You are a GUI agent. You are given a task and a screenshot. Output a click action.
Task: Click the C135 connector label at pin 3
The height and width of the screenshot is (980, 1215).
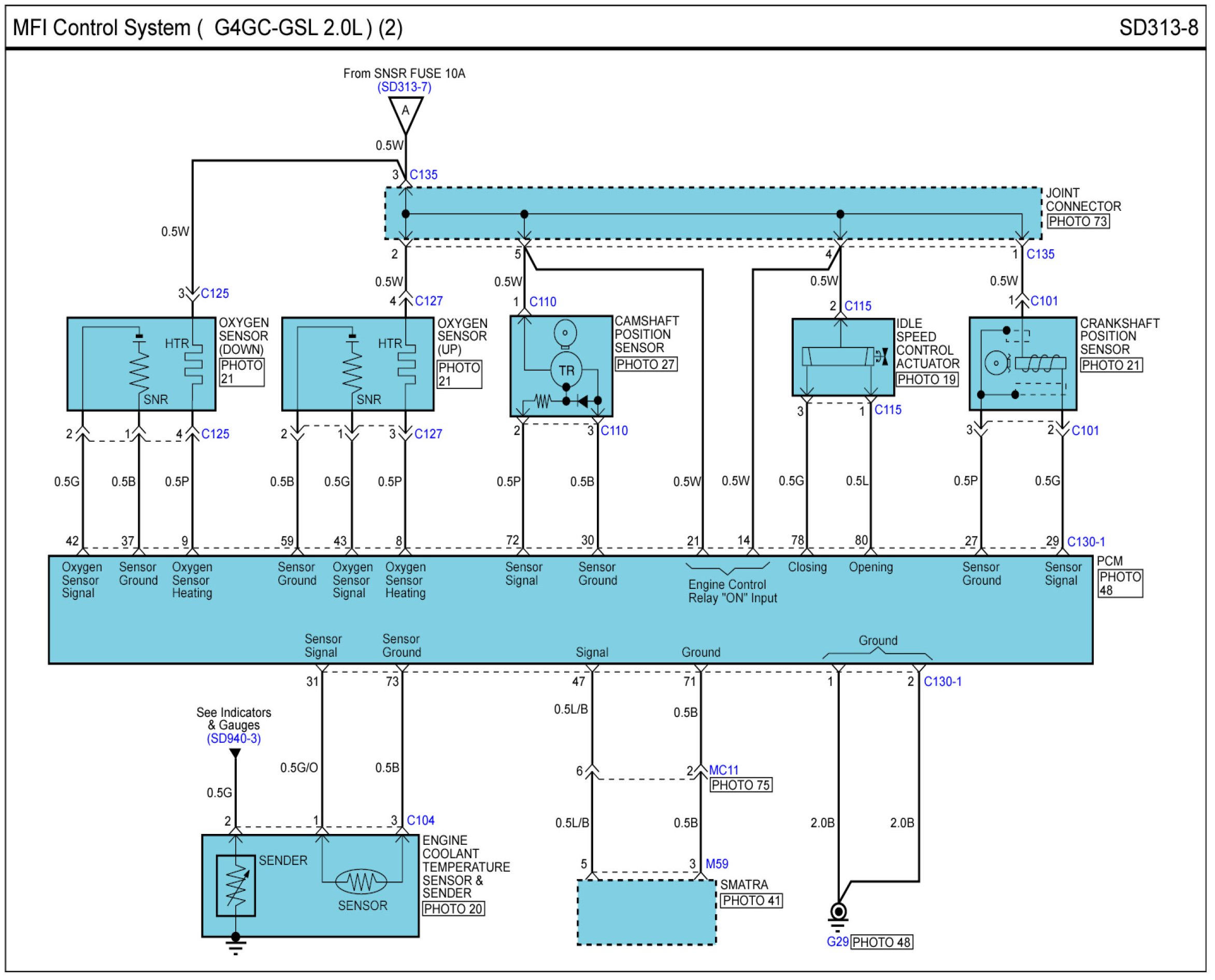[x=423, y=175]
